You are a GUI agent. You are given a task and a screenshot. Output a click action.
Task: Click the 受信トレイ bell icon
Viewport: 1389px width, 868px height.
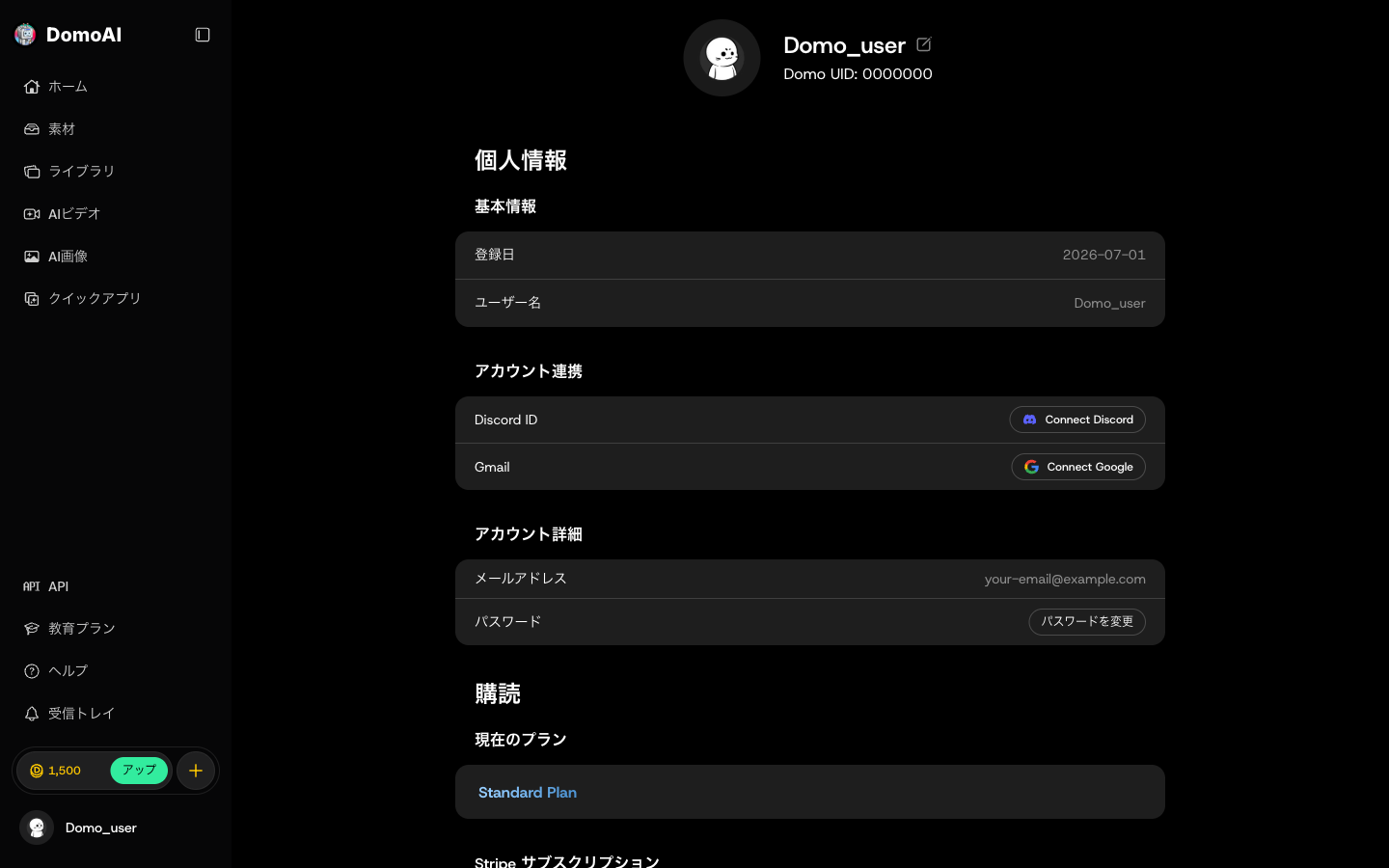tap(32, 714)
